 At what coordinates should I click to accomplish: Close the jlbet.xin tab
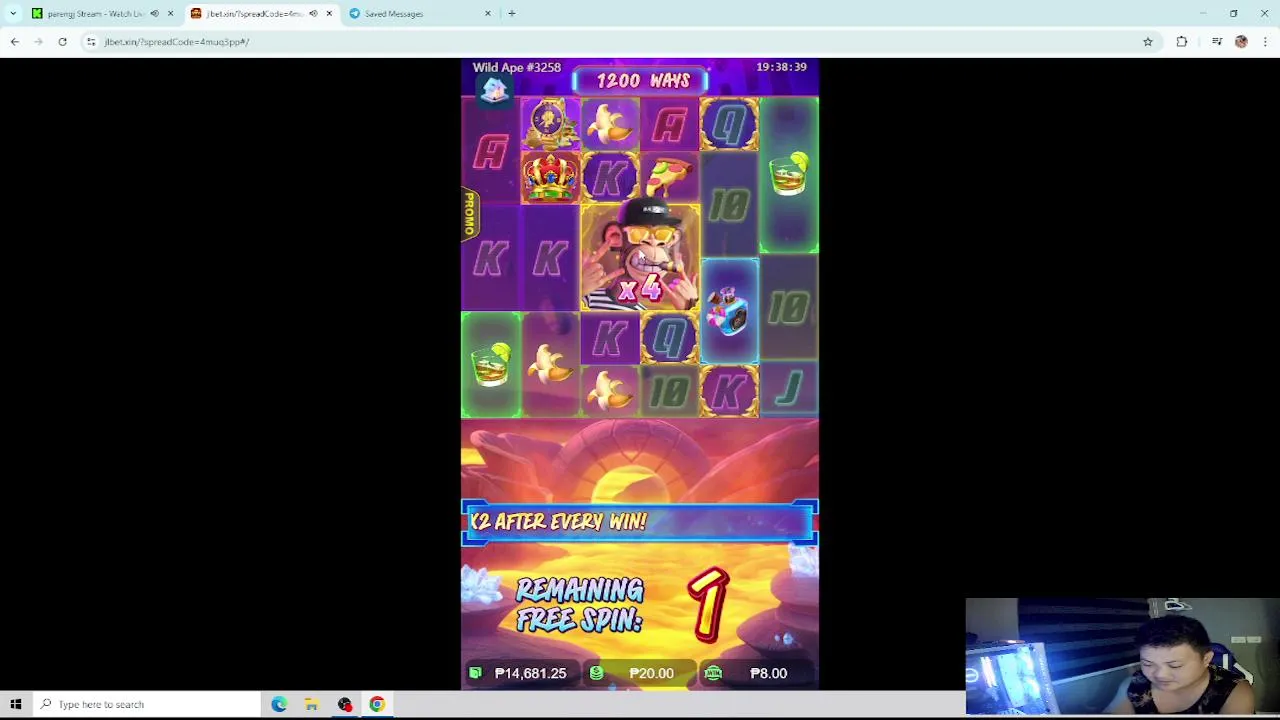pos(329,14)
